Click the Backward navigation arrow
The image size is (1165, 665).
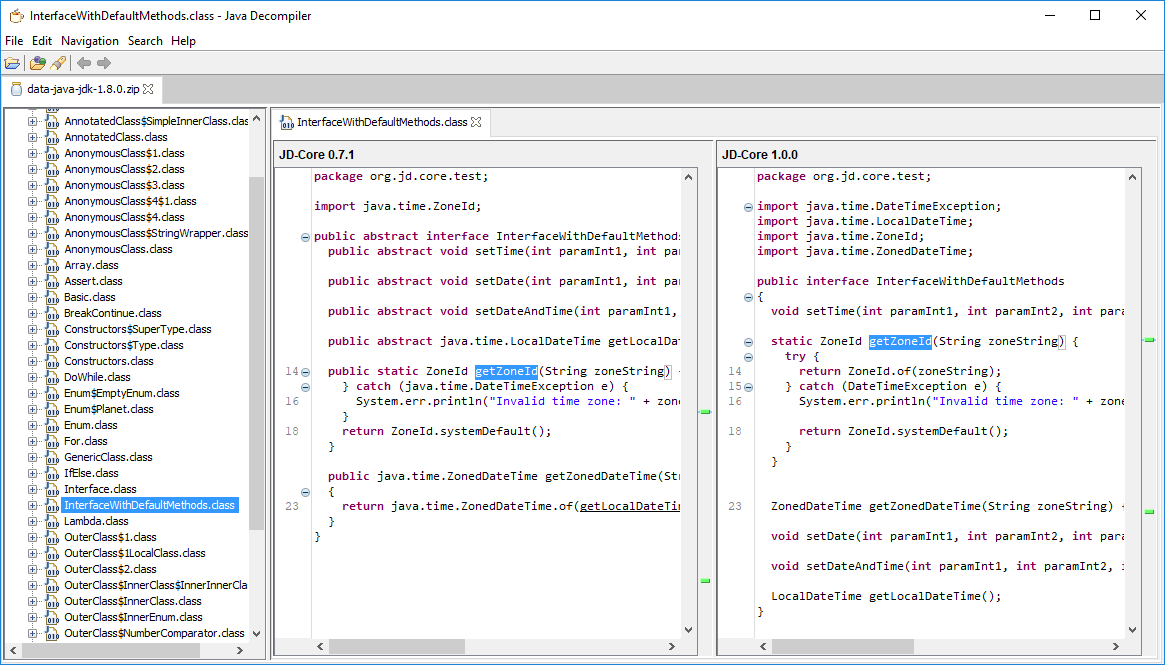point(84,63)
